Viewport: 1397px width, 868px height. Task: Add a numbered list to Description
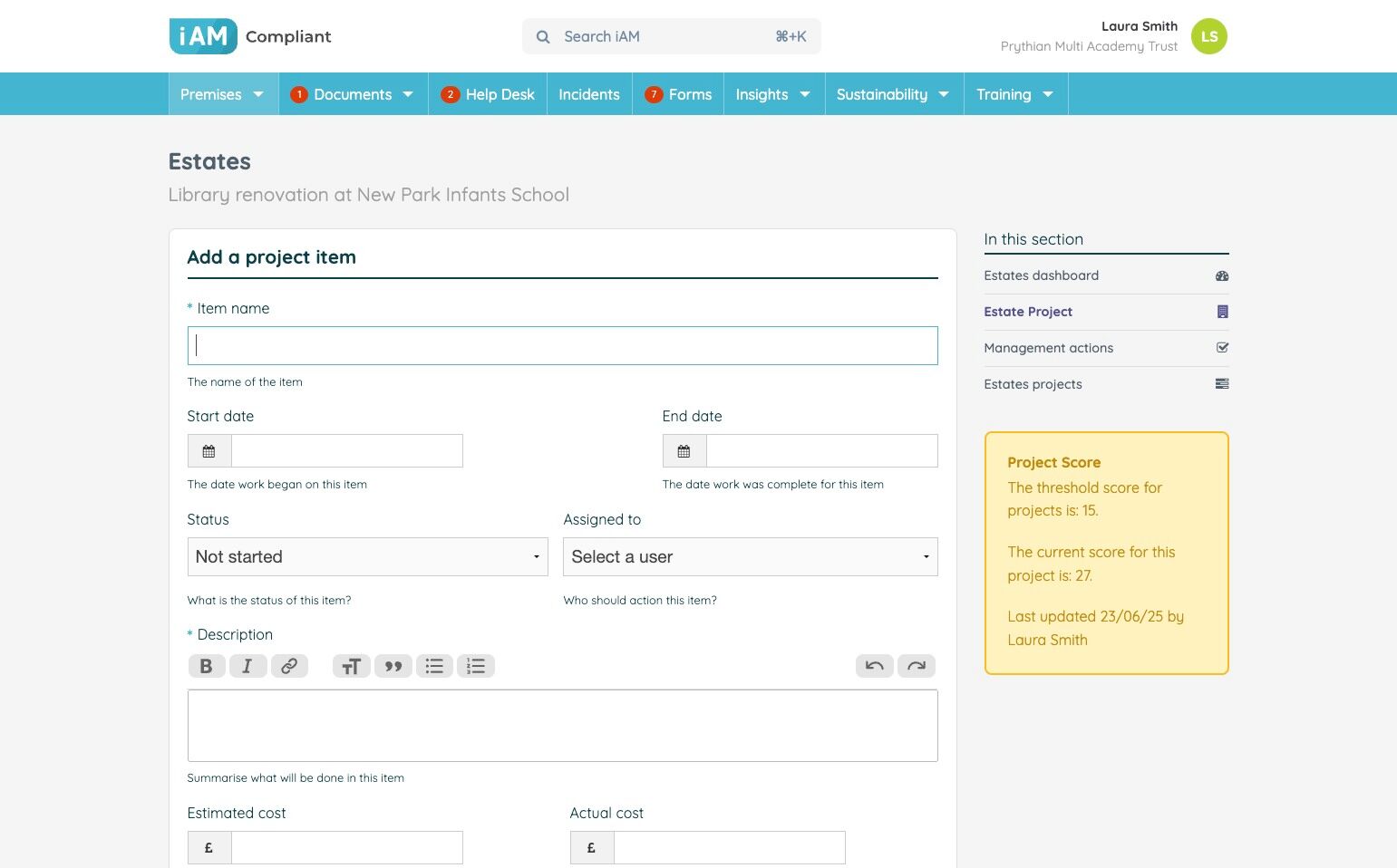tap(476, 666)
